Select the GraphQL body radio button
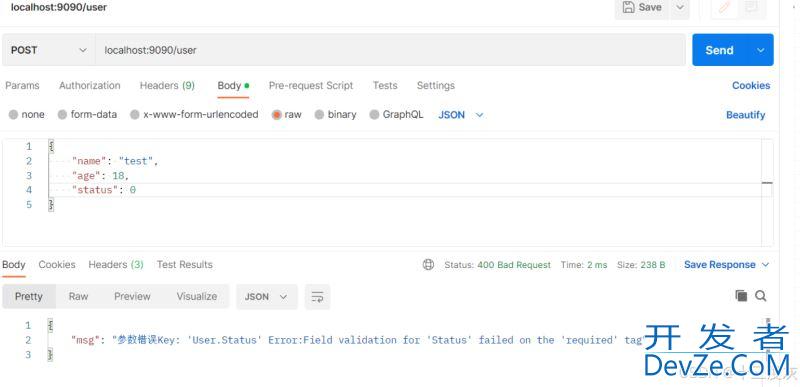Viewport: 800px width, 387px height. 374,115
